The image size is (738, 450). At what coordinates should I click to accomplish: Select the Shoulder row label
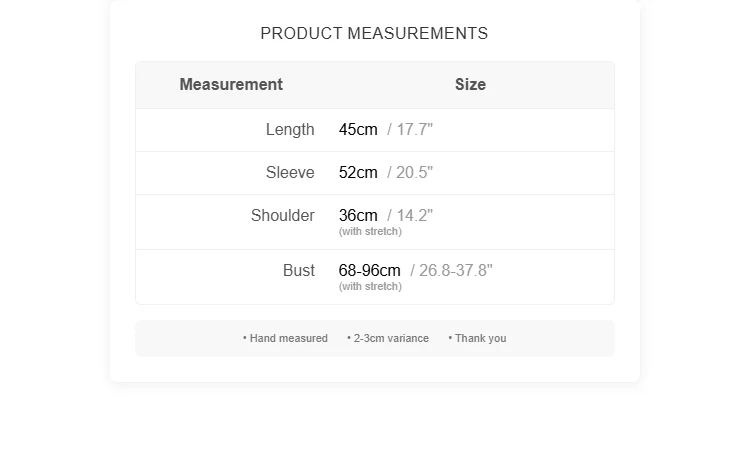tap(283, 216)
